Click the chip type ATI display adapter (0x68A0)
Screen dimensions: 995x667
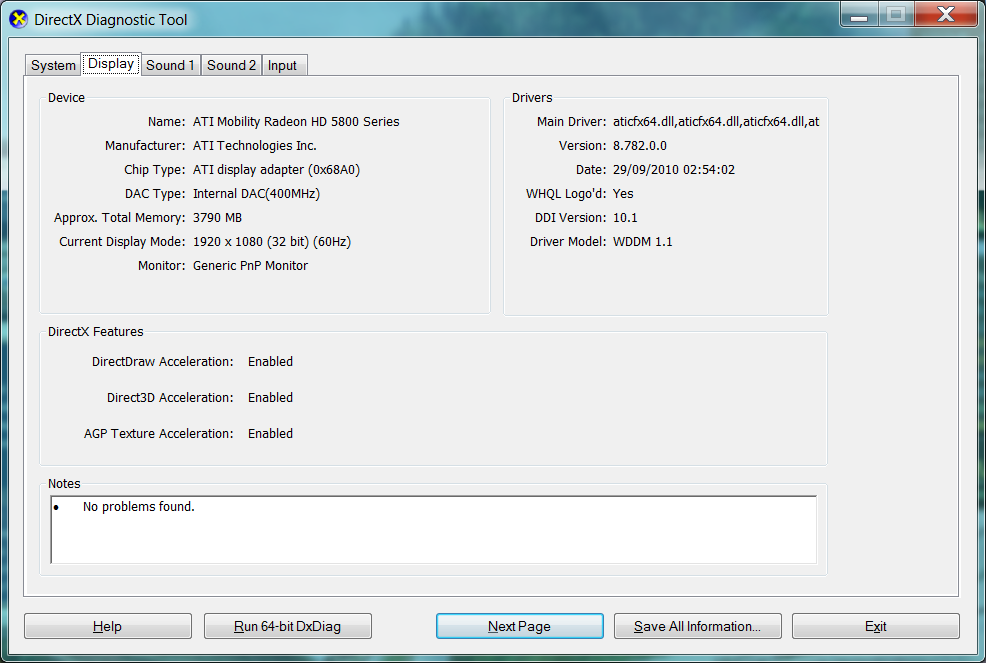[276, 170]
